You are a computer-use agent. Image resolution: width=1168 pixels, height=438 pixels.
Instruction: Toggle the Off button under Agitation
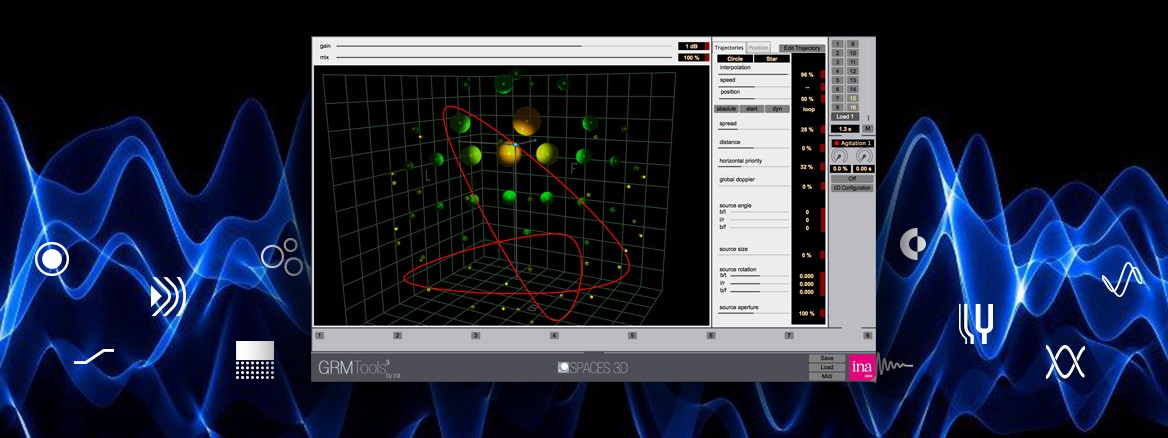point(852,179)
